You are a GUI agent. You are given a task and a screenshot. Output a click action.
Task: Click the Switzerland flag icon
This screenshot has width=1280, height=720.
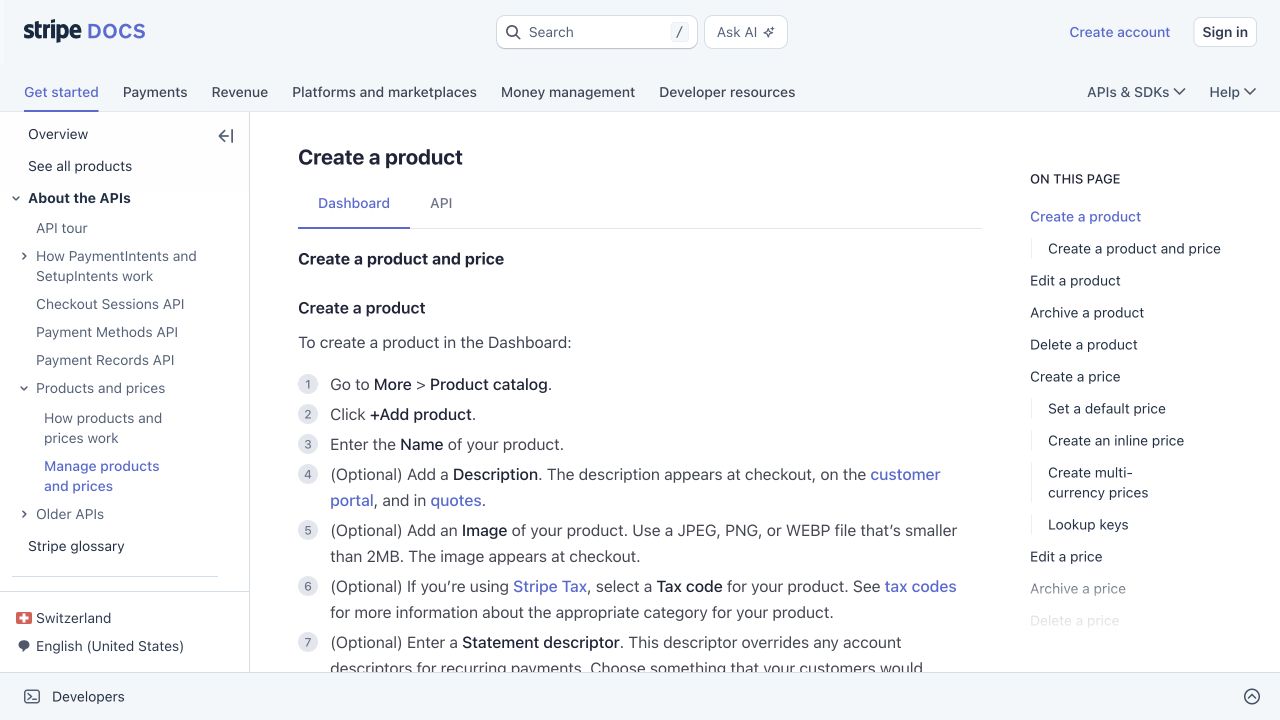[24, 618]
